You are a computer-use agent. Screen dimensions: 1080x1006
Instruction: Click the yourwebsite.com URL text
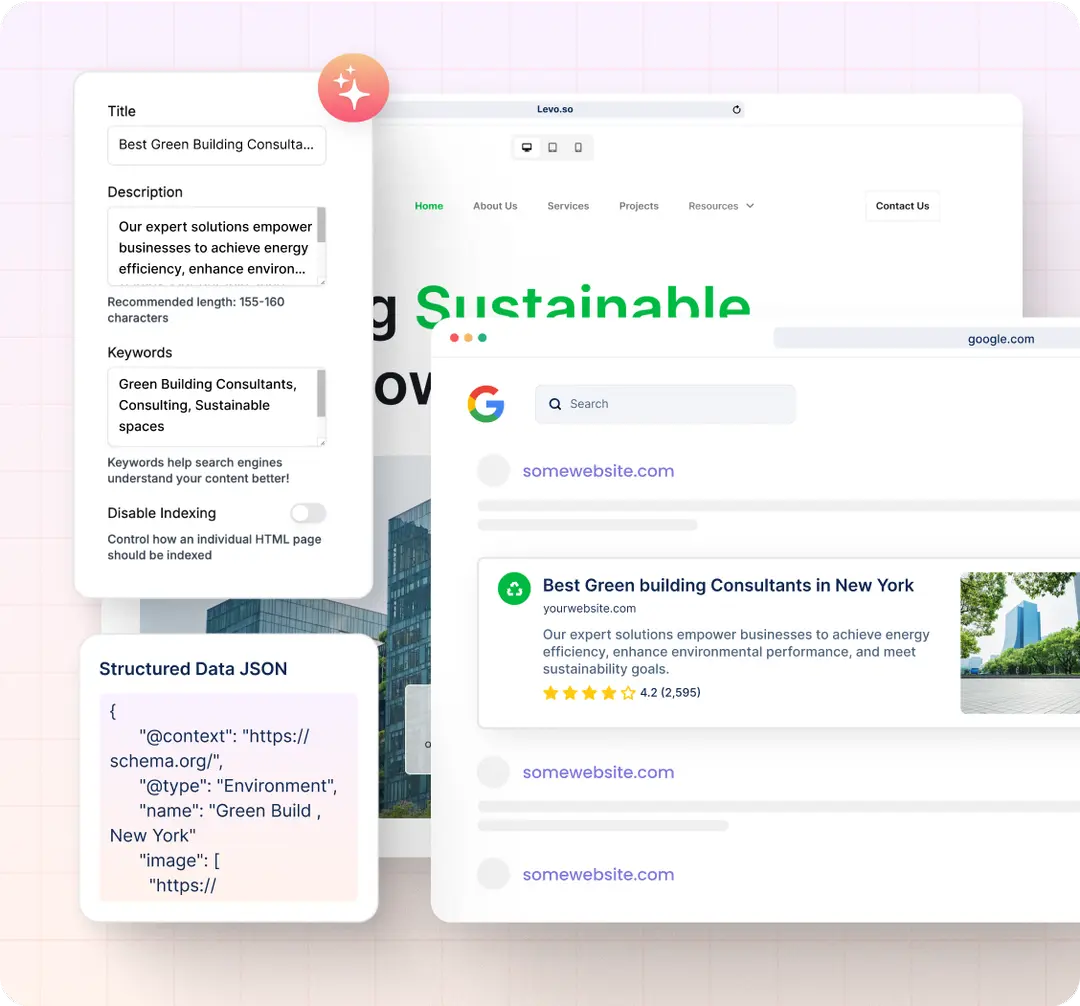[589, 609]
